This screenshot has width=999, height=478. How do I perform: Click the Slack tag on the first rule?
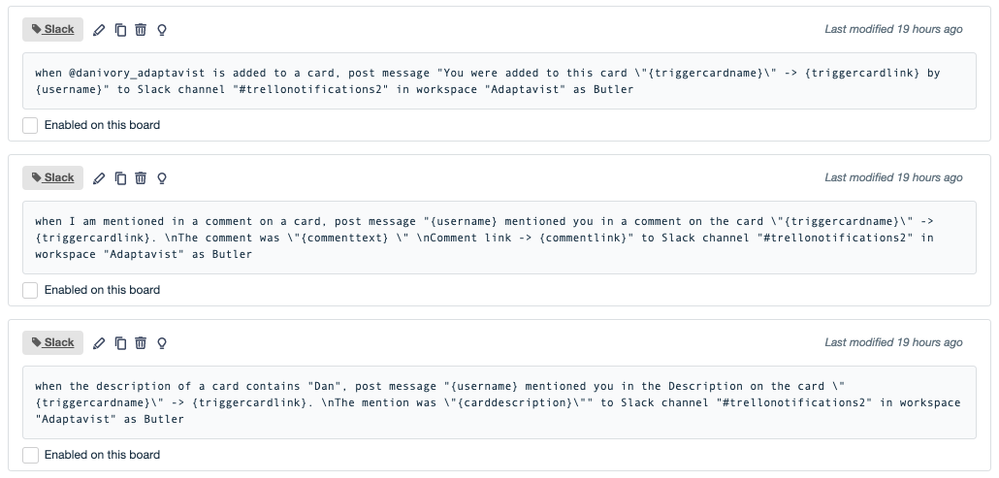53,29
